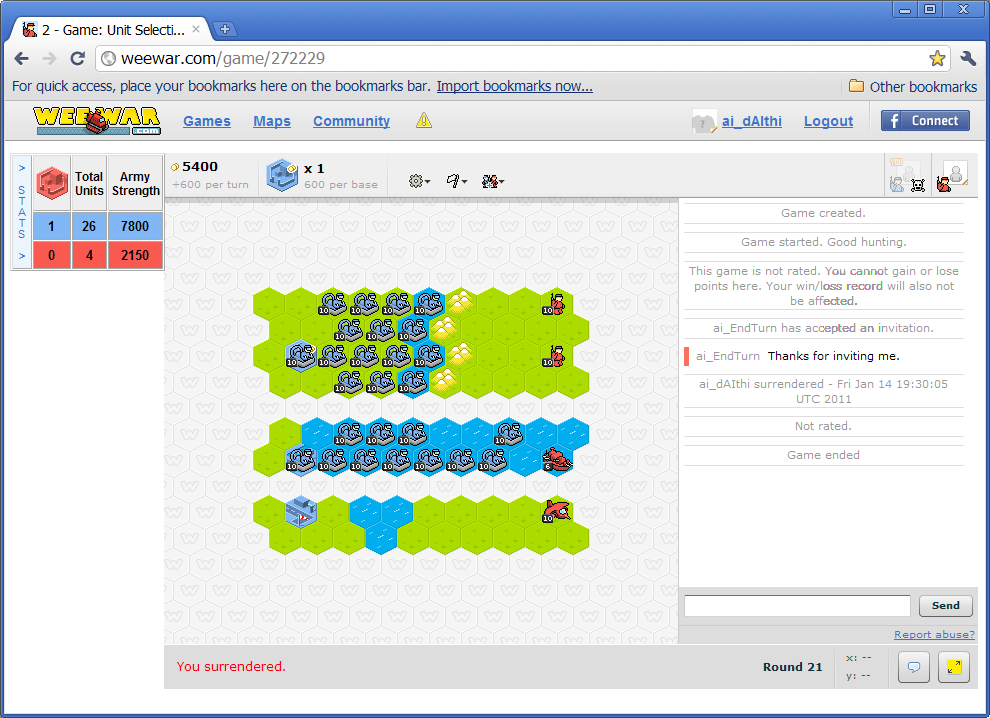This screenshot has height=718, width=990.
Task: Select the red army strength value 2150
Action: tap(135, 255)
